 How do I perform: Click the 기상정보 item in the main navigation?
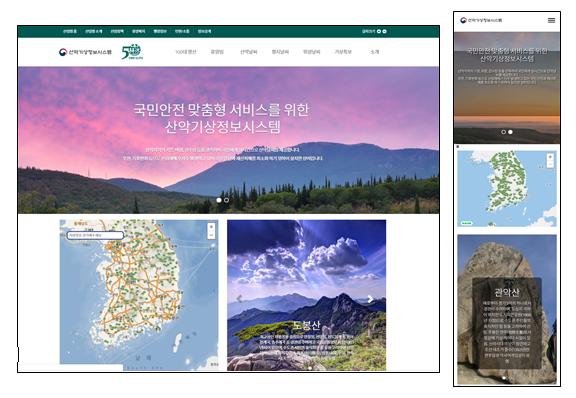click(343, 52)
